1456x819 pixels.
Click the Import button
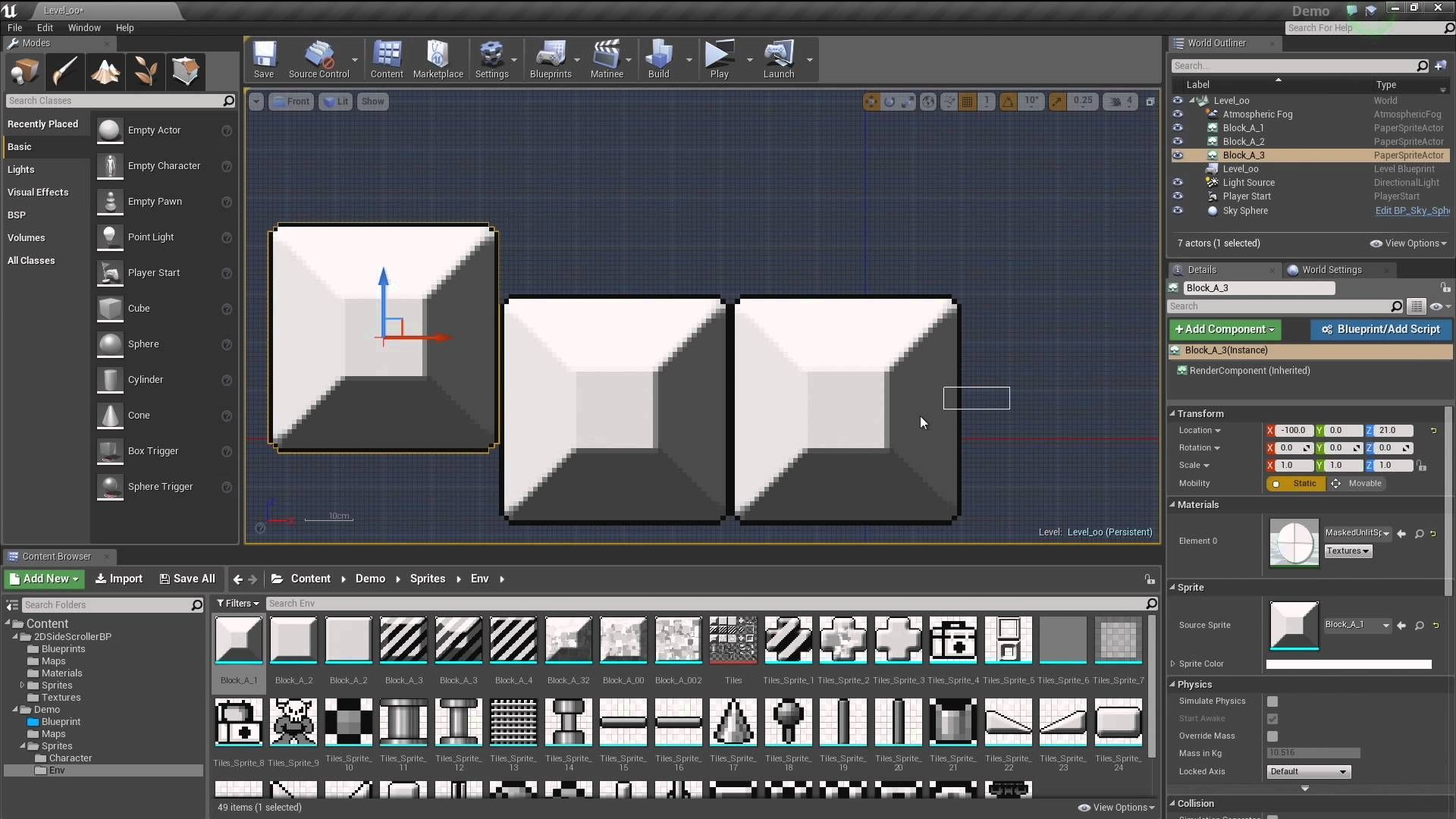118,579
